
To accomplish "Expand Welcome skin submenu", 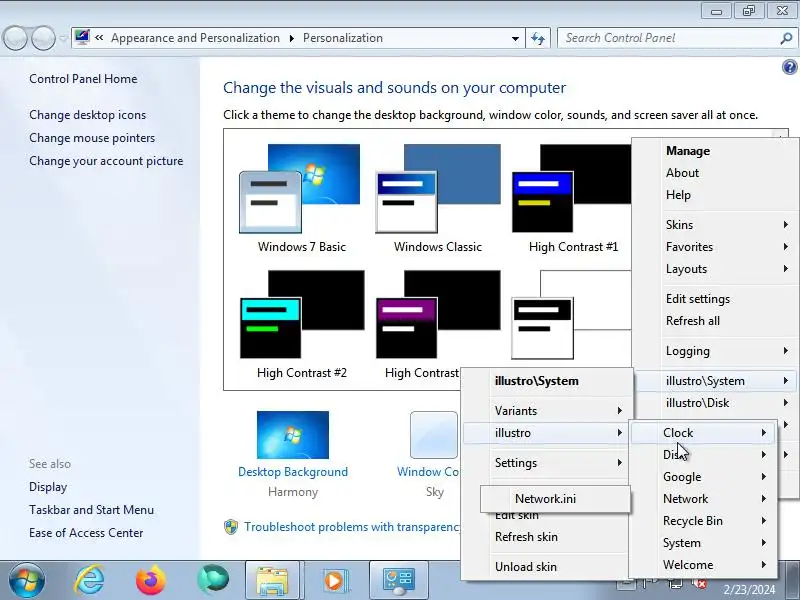I will point(704,565).
